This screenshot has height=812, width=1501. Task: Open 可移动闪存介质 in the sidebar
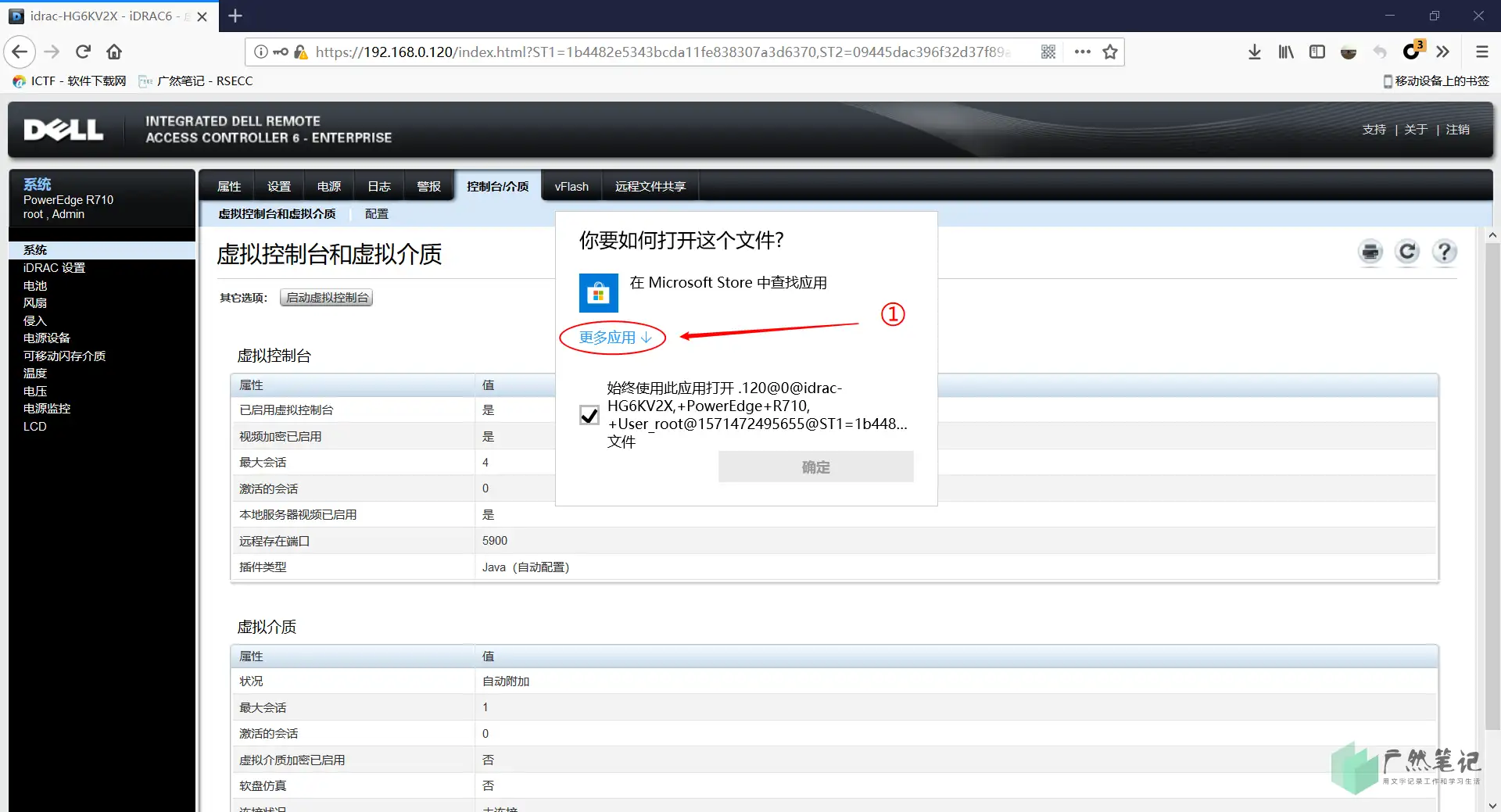click(64, 356)
